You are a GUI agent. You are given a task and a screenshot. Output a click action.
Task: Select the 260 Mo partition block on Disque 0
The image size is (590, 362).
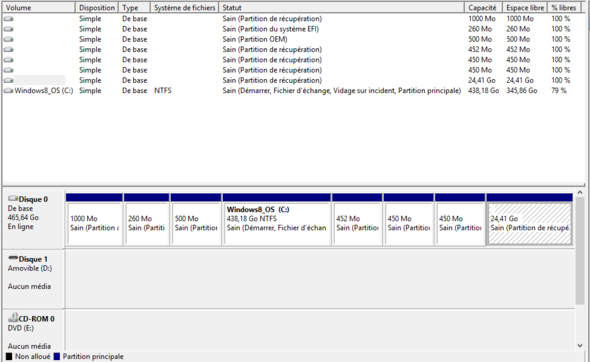pyautogui.click(x=146, y=220)
